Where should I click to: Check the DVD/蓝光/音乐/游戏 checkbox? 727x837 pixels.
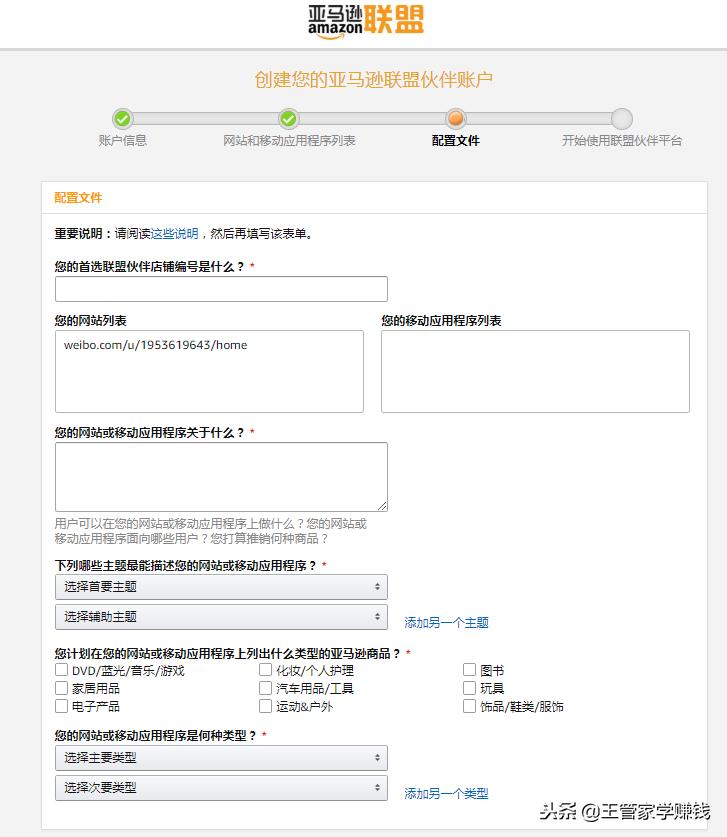click(61, 670)
